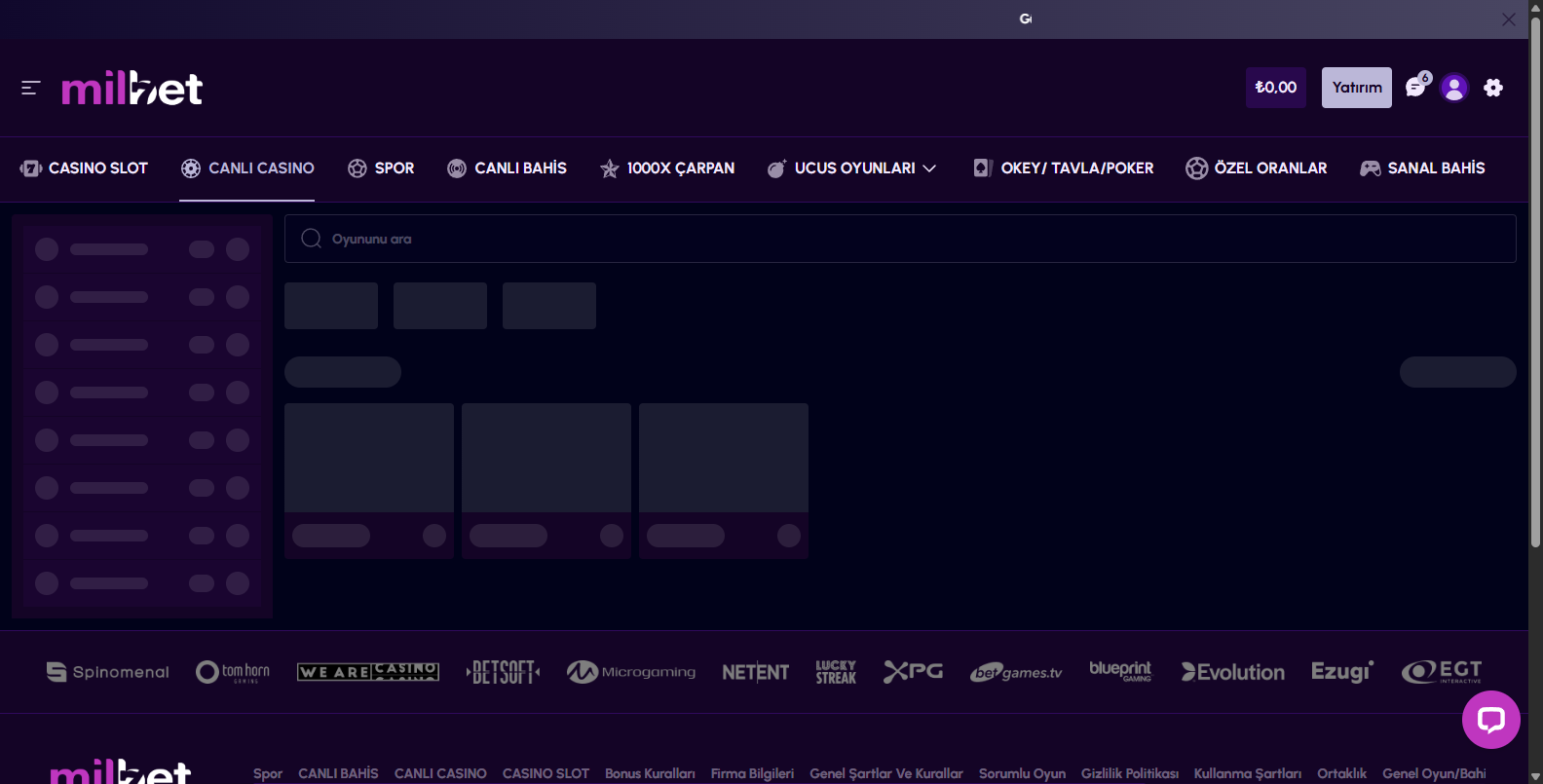This screenshot has height=784, width=1543.
Task: Switch to the Spor tab
Action: (381, 168)
